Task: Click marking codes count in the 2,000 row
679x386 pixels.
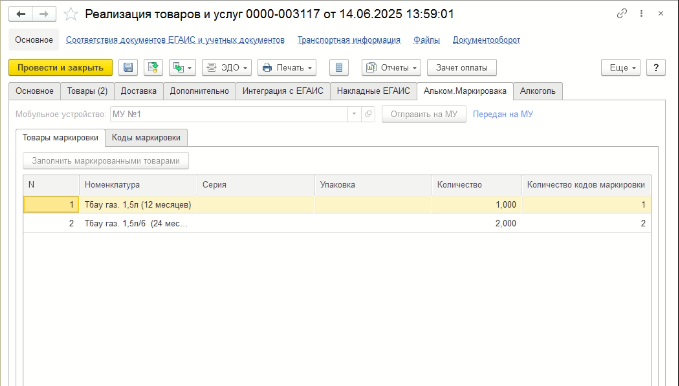Action: pyautogui.click(x=586, y=224)
